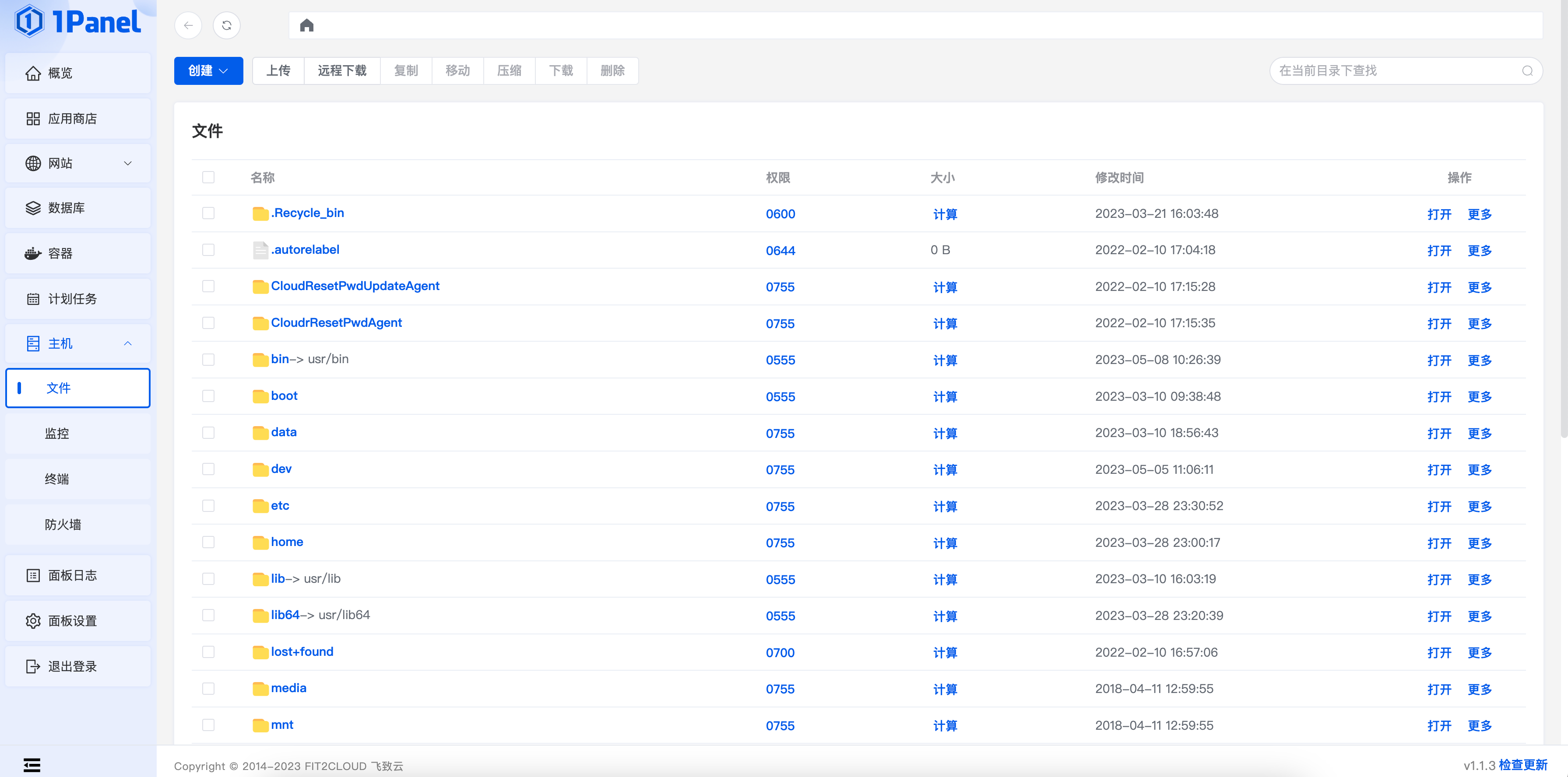
Task: Open the 防火墙 firewall menu item
Action: 78,525
